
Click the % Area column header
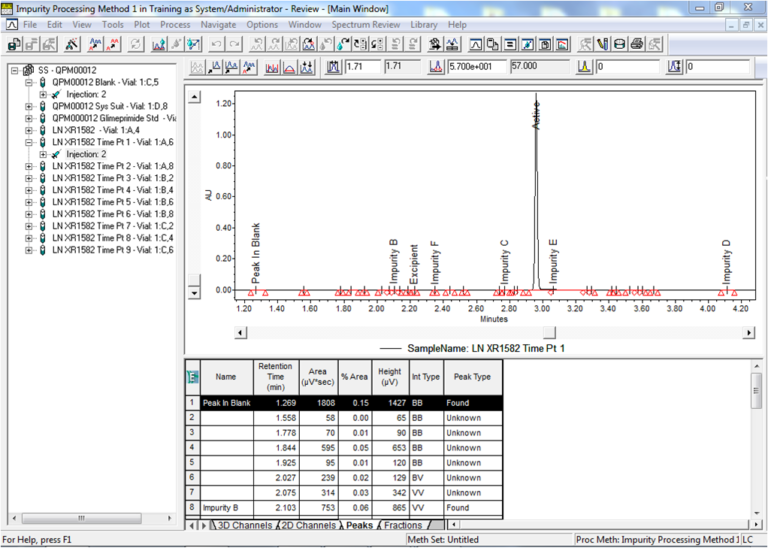(x=355, y=377)
